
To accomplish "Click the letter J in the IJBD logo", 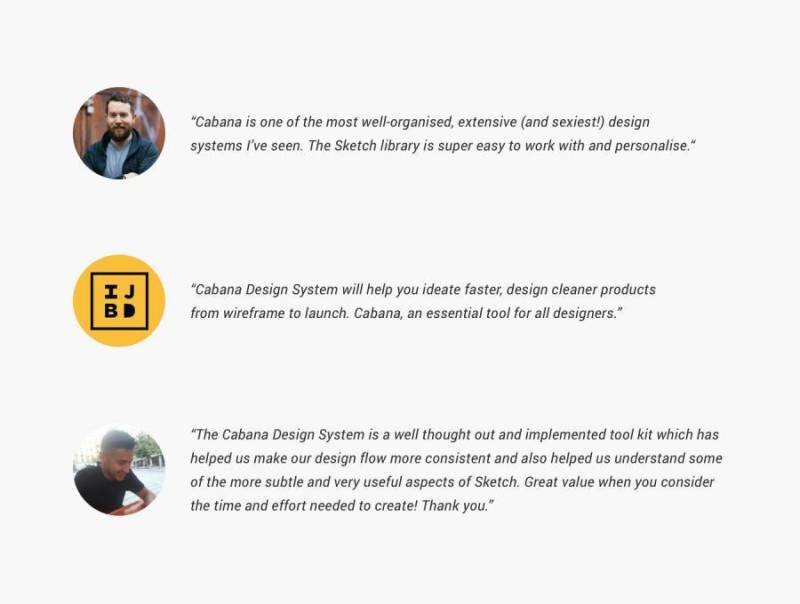I will point(130,290).
